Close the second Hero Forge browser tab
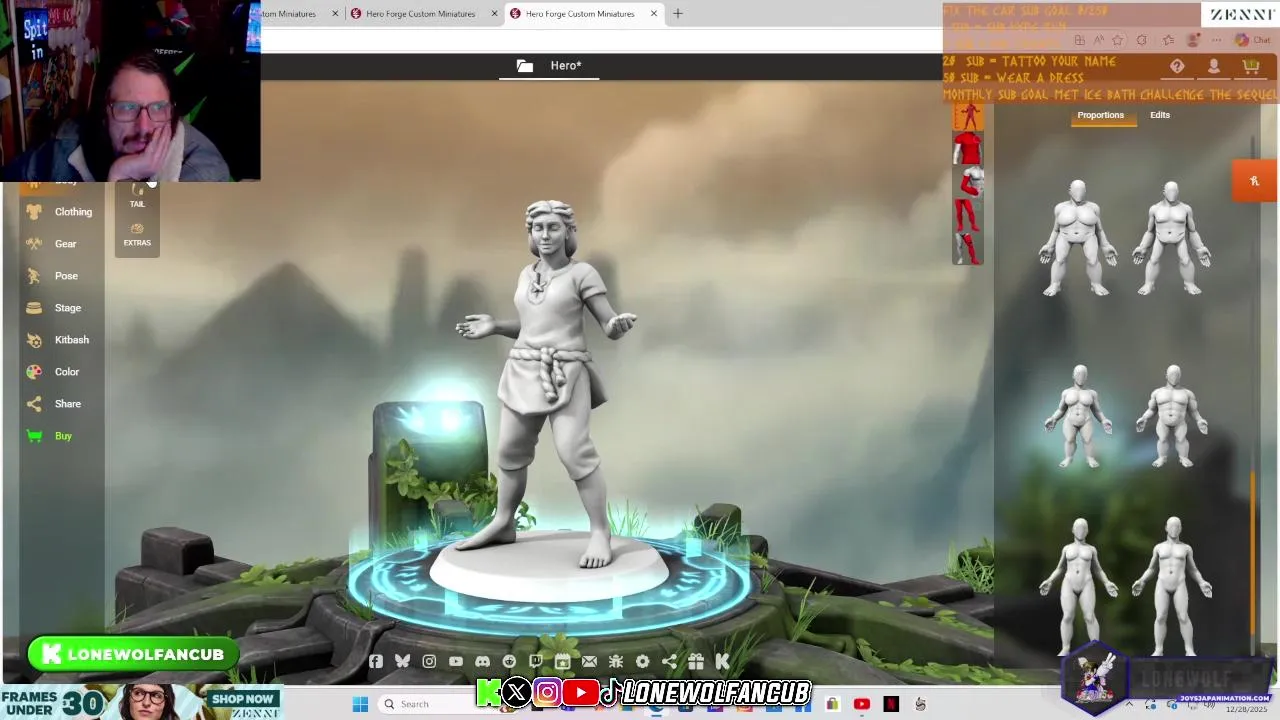1280x720 pixels. pyautogui.click(x=495, y=14)
